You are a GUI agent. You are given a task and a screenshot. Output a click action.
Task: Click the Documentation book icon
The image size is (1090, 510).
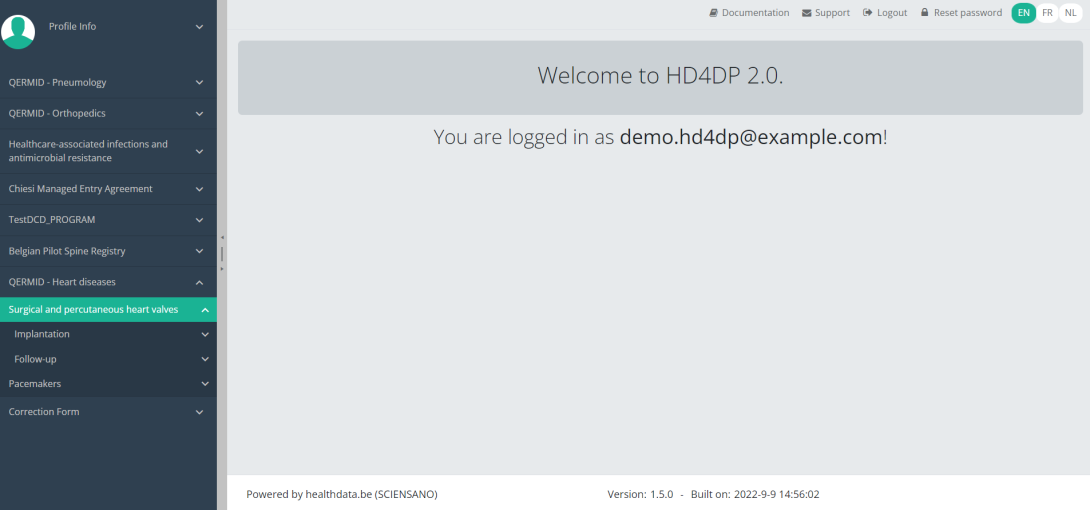tap(713, 13)
